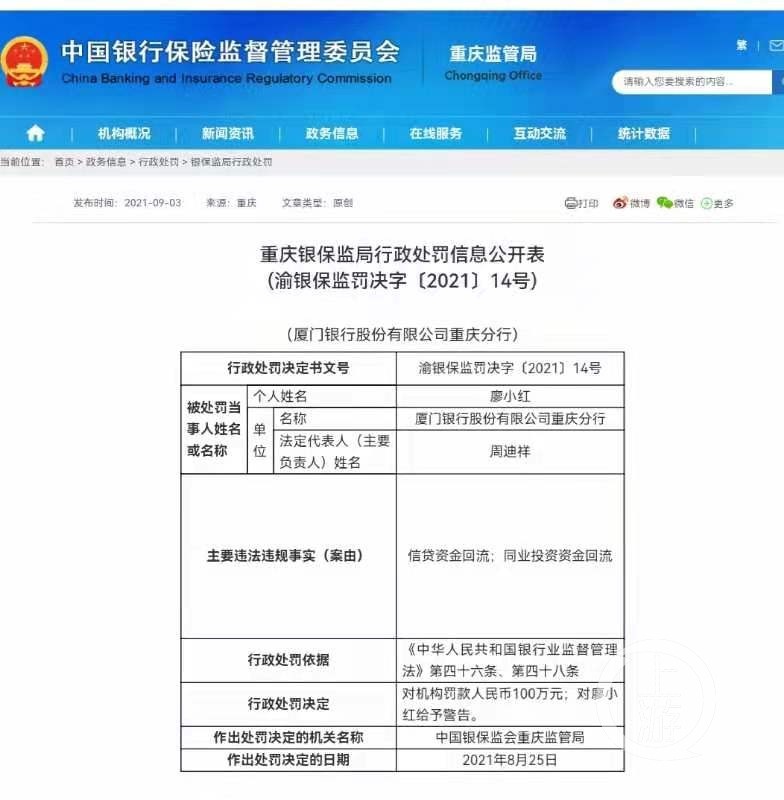Click penalty text 对机构罚款人民币100万元
The height and width of the screenshot is (800, 784).
(483, 693)
